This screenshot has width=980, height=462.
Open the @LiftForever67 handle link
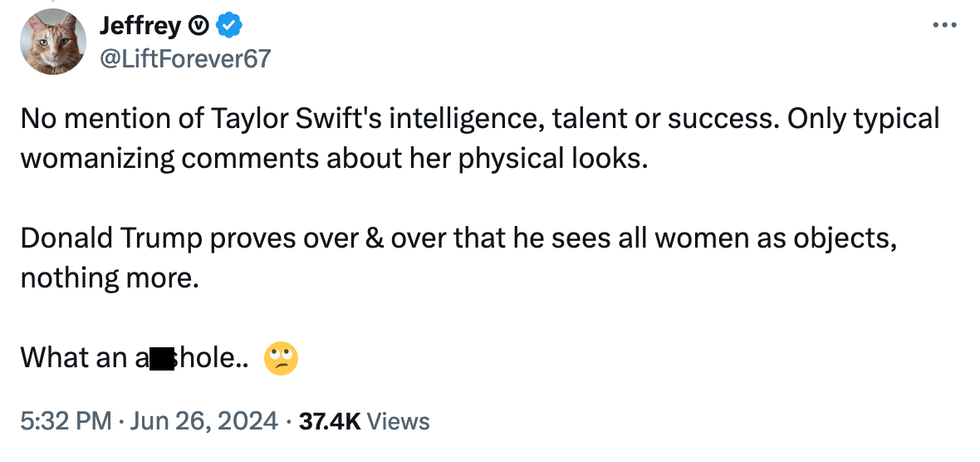coord(184,59)
